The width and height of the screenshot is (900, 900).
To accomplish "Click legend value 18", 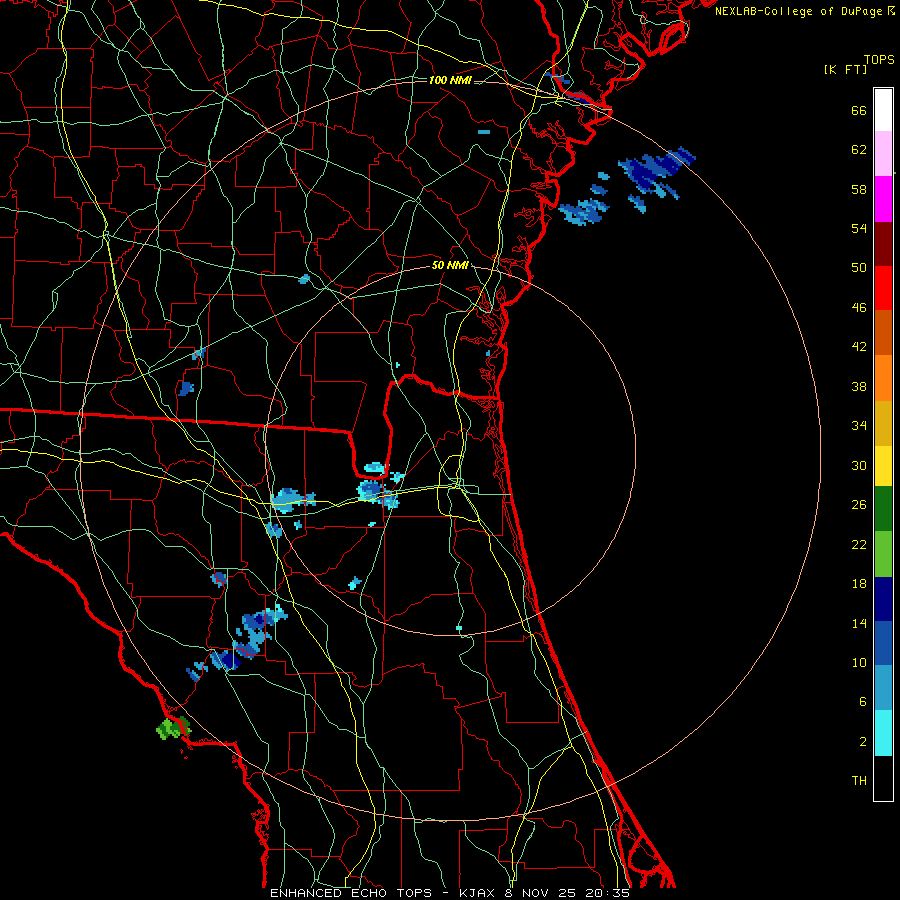I will (859, 584).
